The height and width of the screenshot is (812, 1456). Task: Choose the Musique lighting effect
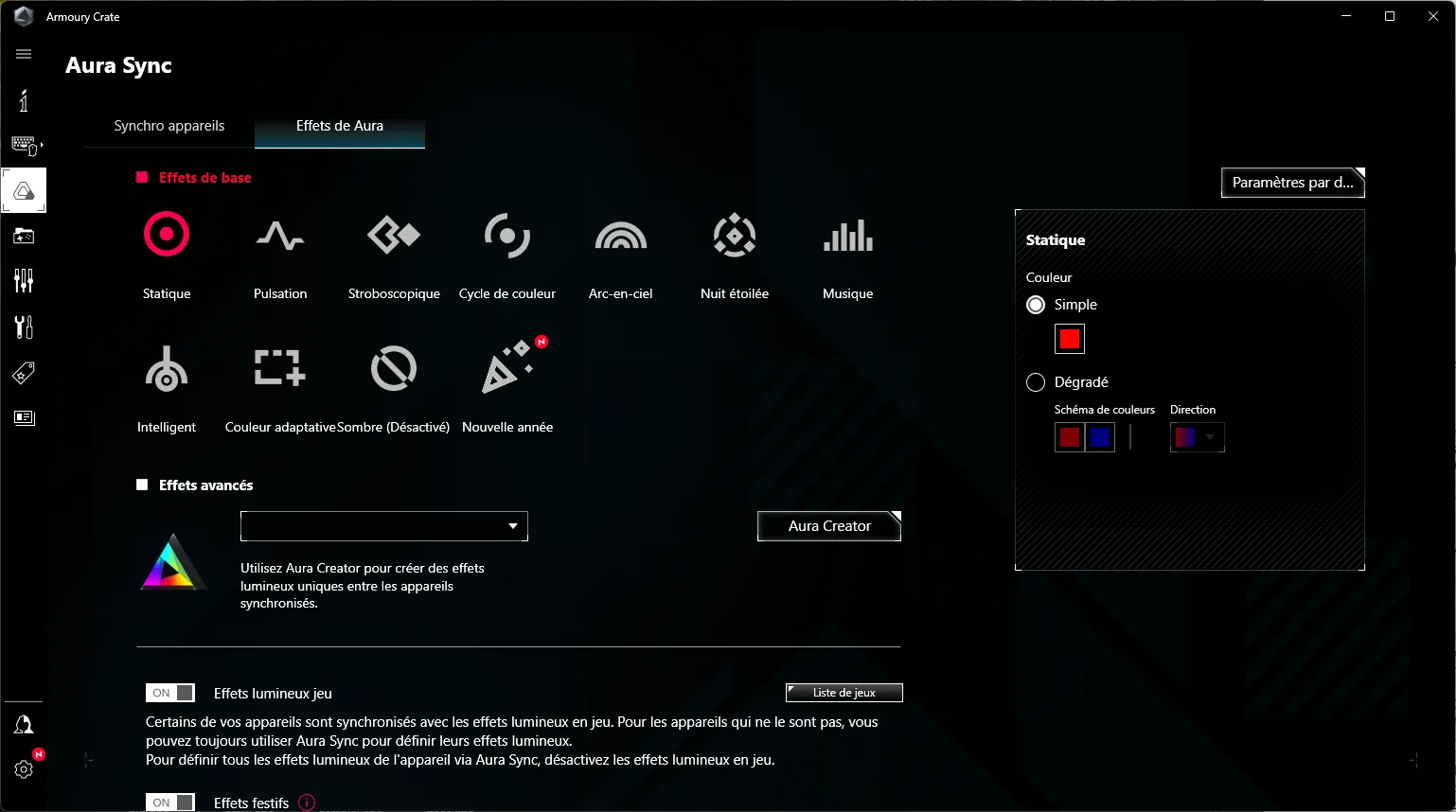[x=848, y=235]
